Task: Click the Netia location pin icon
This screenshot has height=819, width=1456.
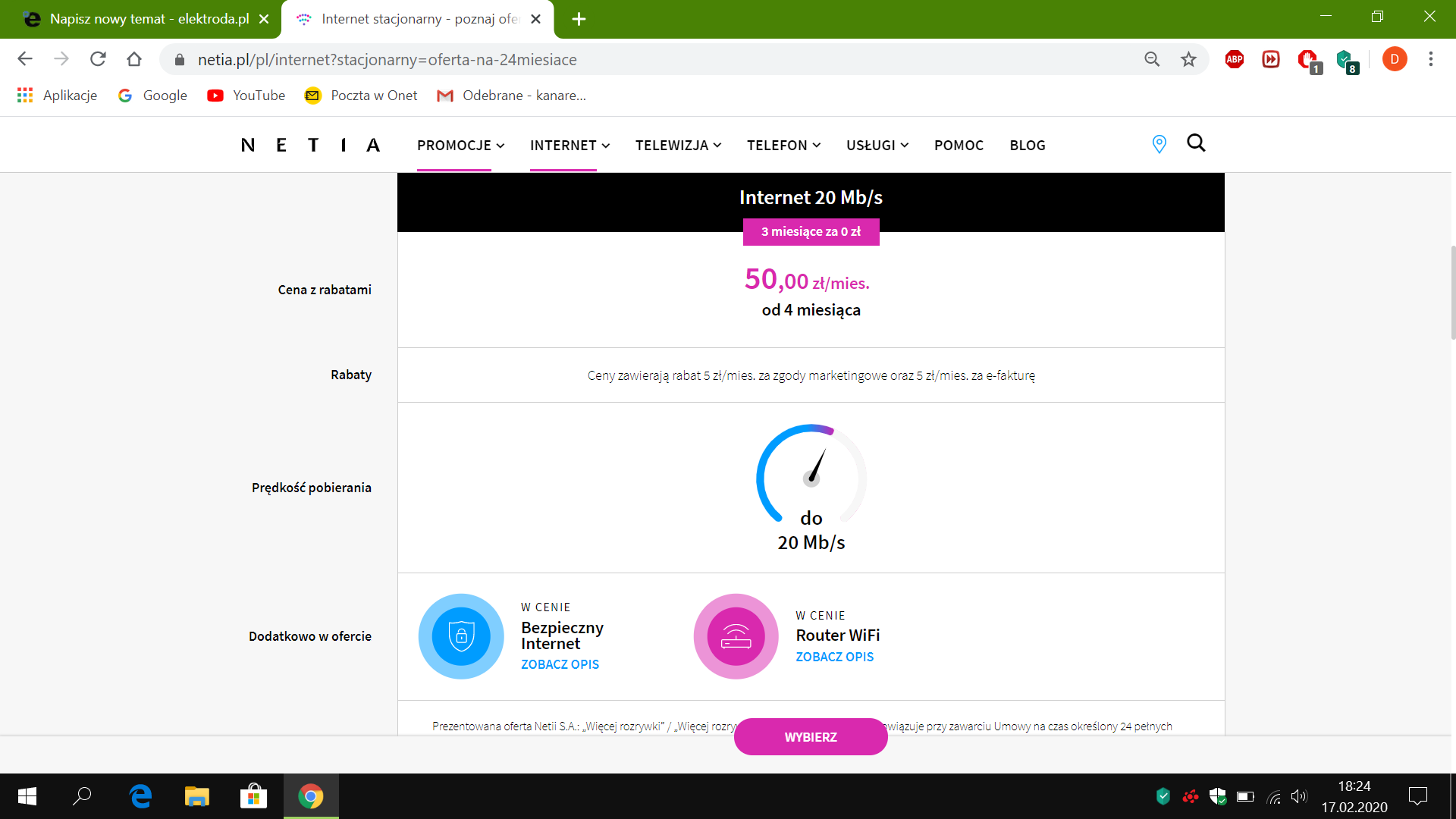Action: (x=1159, y=144)
